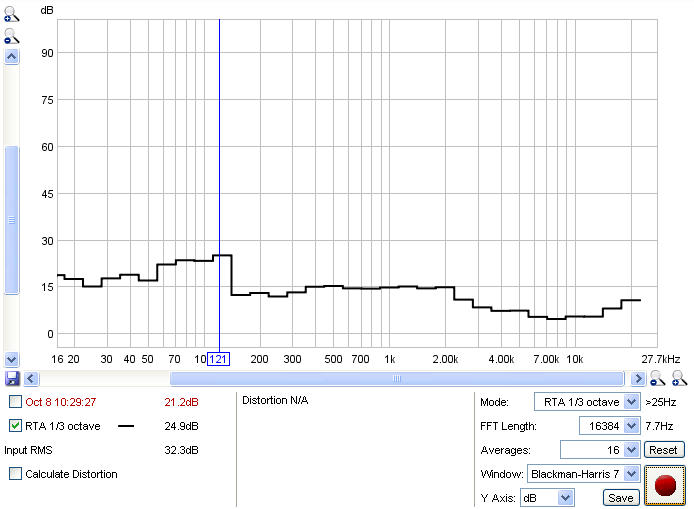Click the Oct 8 10:29:27 trace label

tap(61, 402)
